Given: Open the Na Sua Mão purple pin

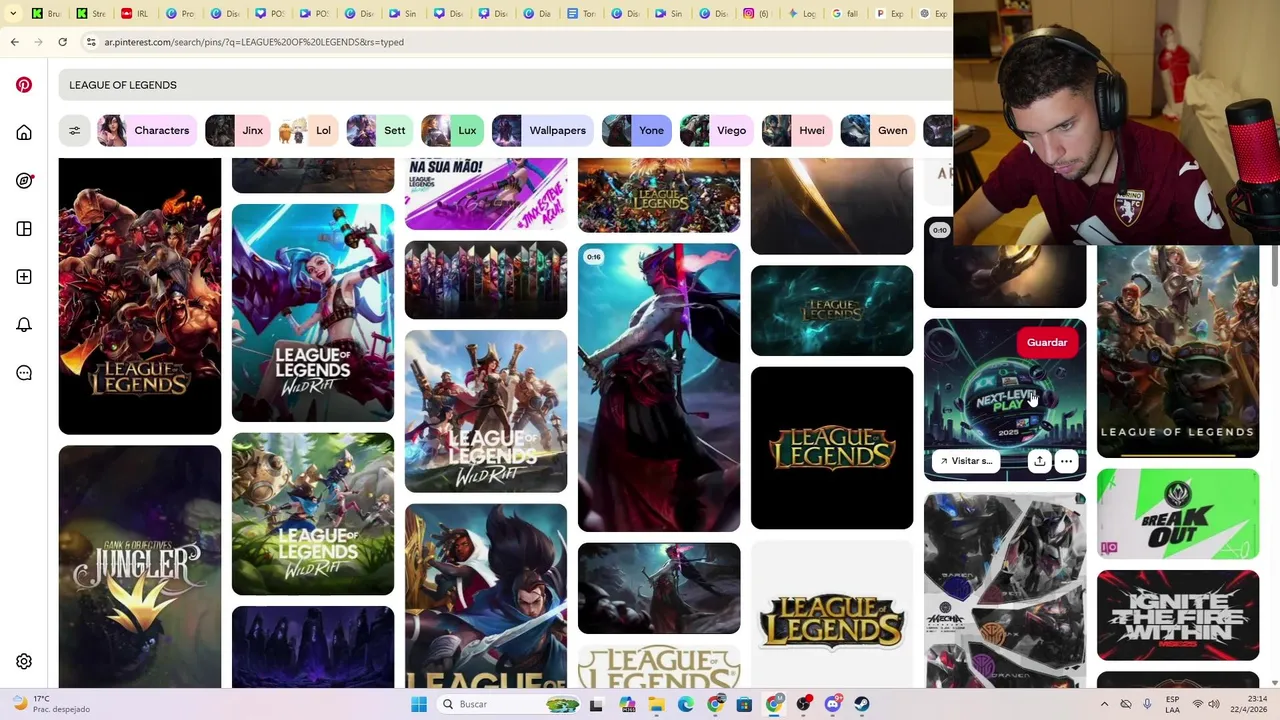Looking at the screenshot, I should click(486, 194).
